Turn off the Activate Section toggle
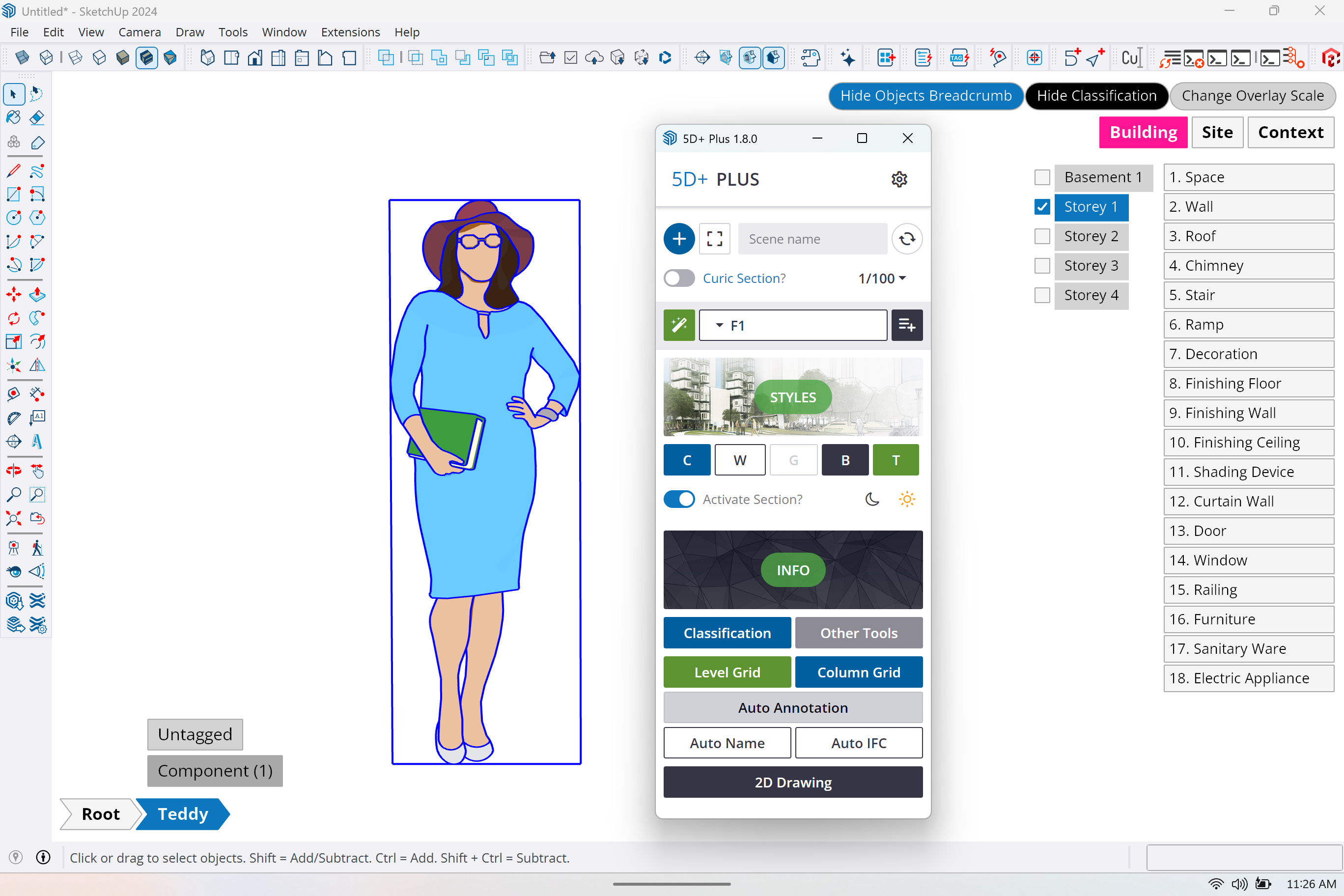The height and width of the screenshot is (896, 1344). point(679,500)
